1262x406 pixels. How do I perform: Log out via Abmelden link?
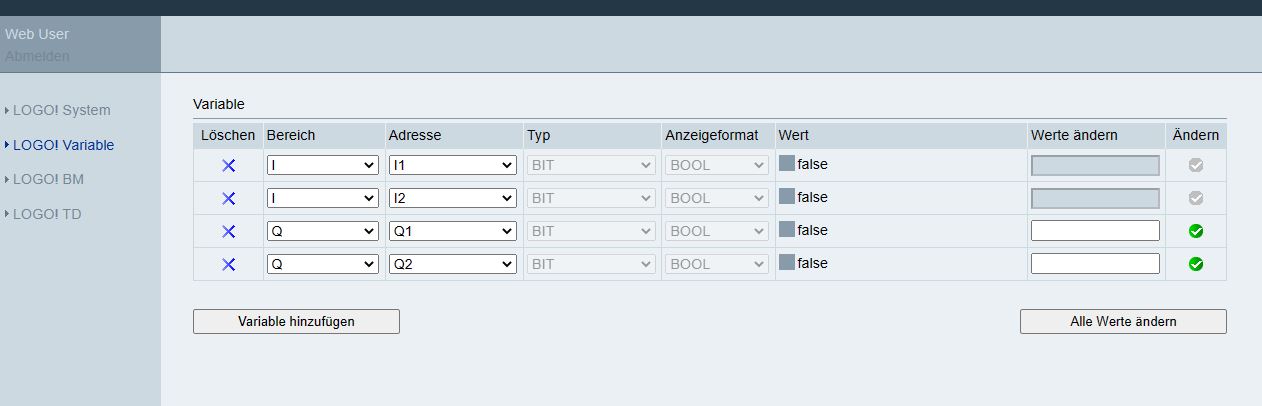point(37,56)
